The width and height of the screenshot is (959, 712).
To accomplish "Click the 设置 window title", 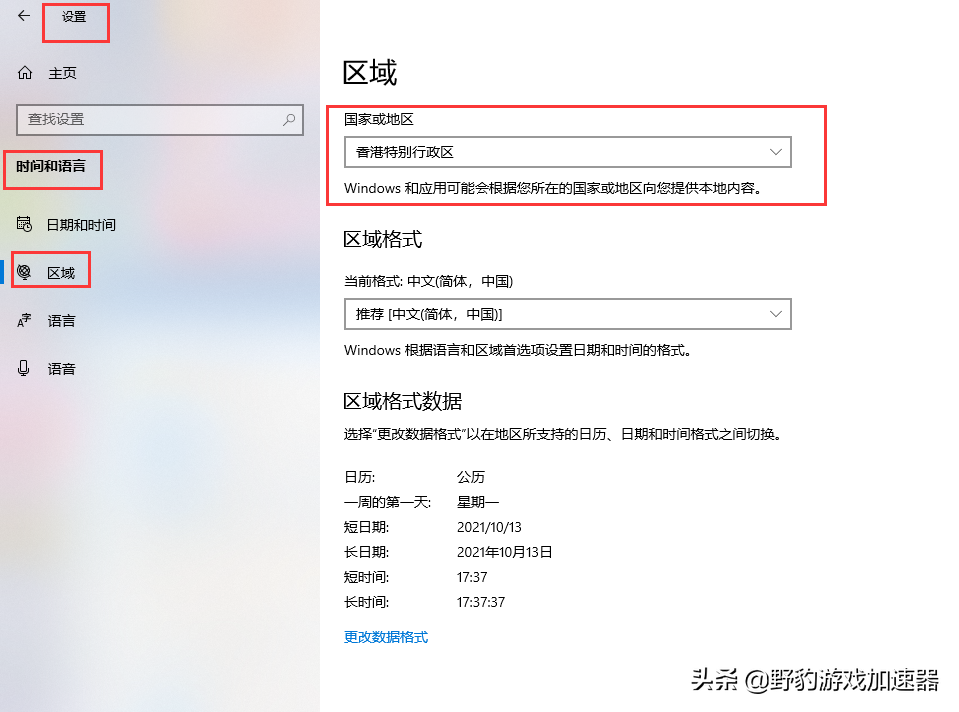I will click(74, 17).
